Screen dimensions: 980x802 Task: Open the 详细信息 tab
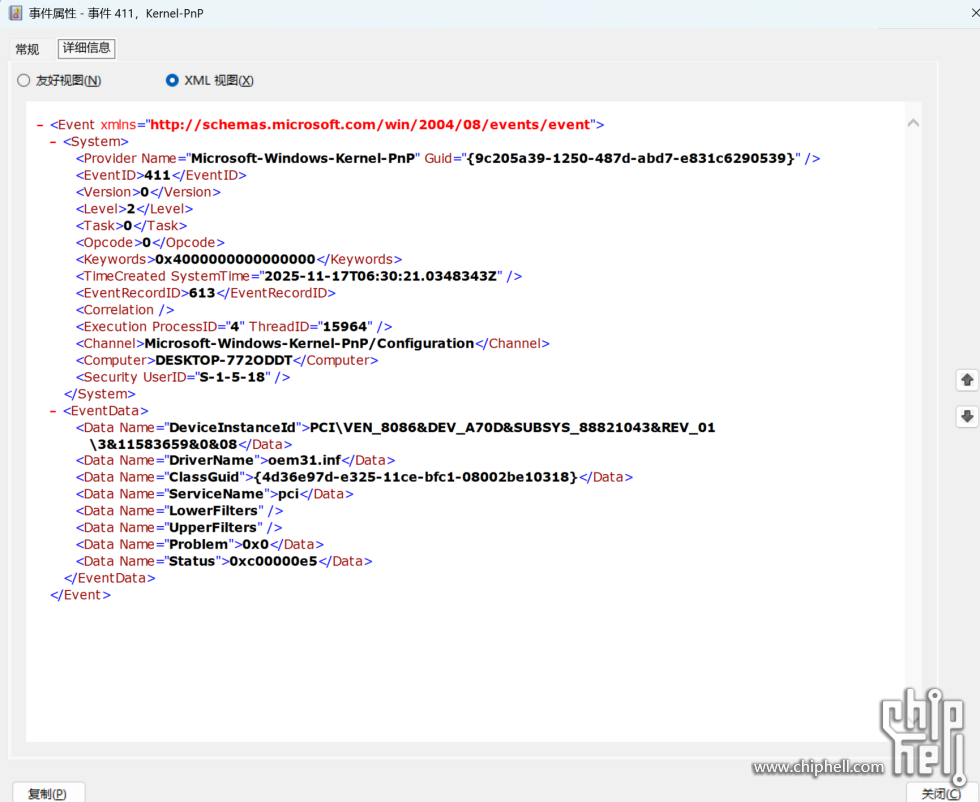[x=87, y=48]
